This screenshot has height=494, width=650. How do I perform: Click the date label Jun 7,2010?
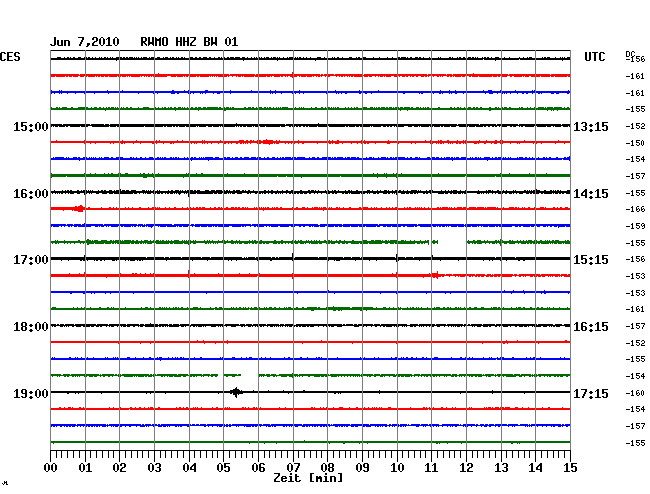tap(85, 42)
